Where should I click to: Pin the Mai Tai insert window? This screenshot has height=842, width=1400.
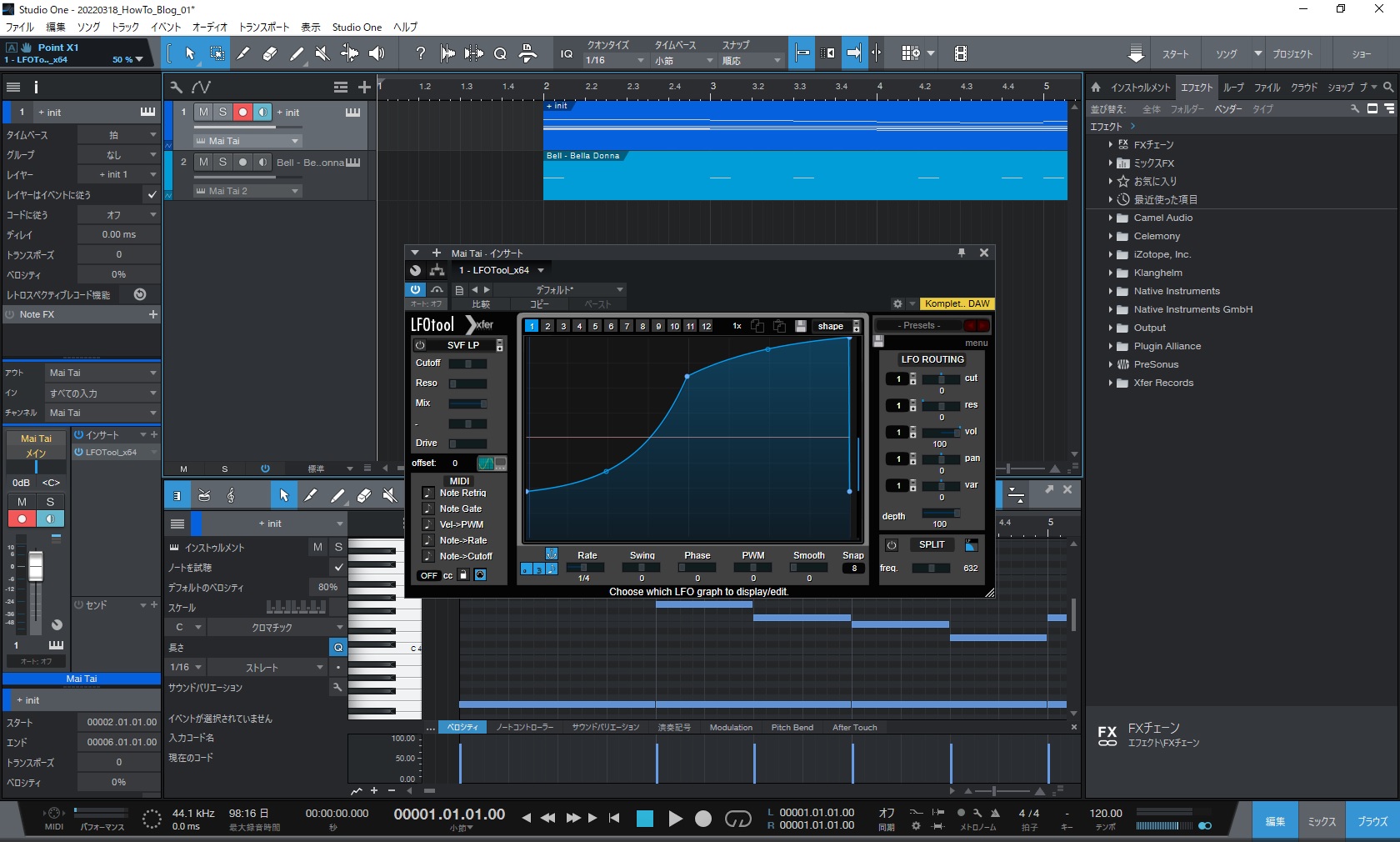(x=961, y=253)
